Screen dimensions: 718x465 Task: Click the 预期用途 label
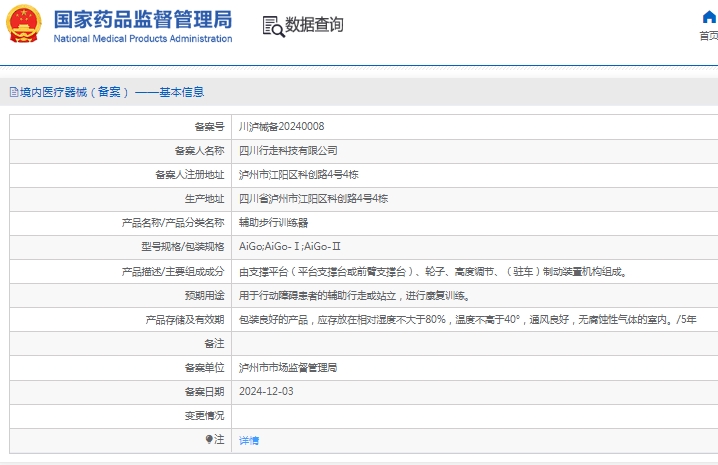click(204, 296)
